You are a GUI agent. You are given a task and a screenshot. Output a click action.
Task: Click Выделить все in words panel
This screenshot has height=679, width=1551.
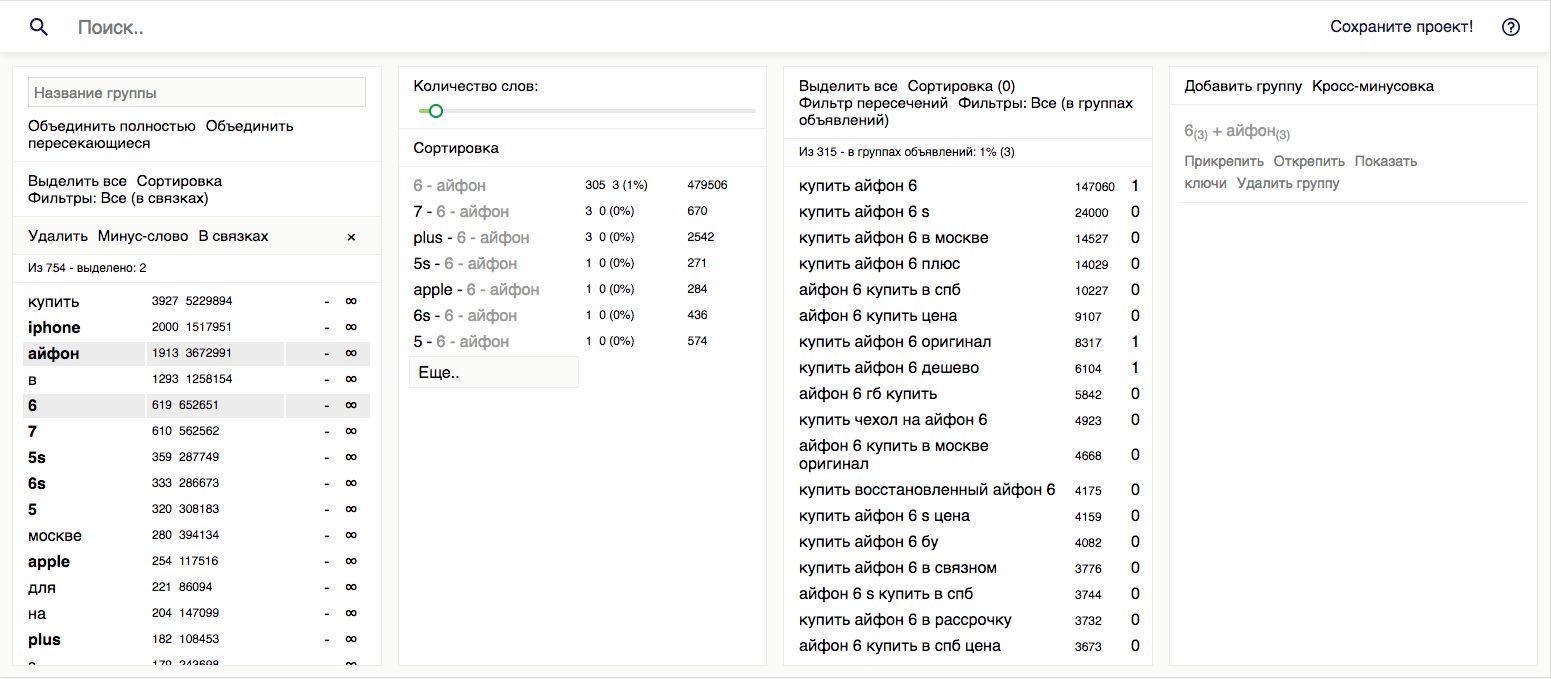tap(77, 181)
